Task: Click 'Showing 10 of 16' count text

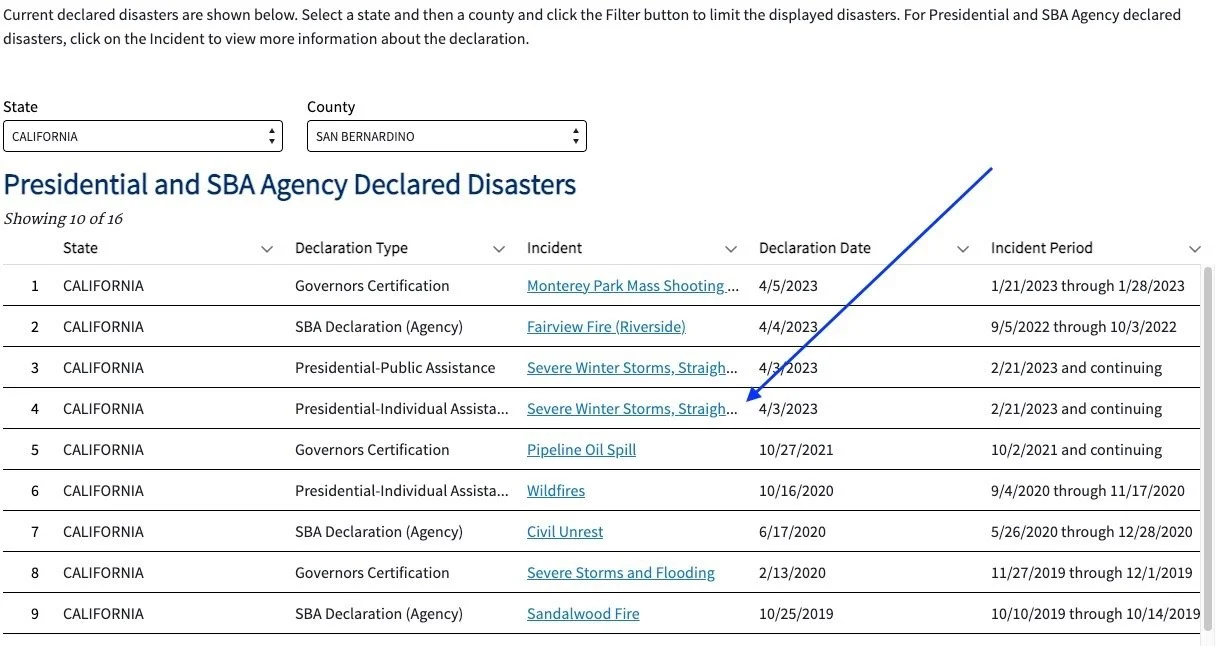Action: [63, 219]
